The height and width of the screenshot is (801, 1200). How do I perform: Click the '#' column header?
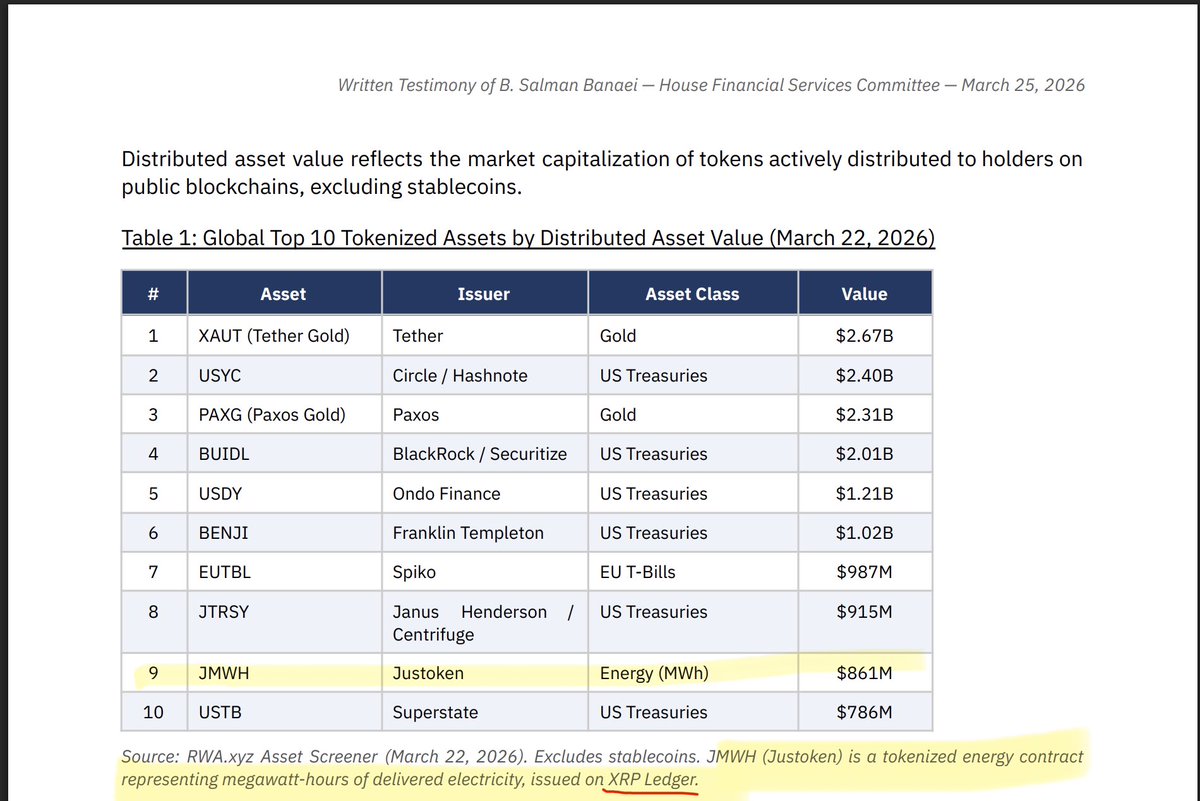click(153, 294)
